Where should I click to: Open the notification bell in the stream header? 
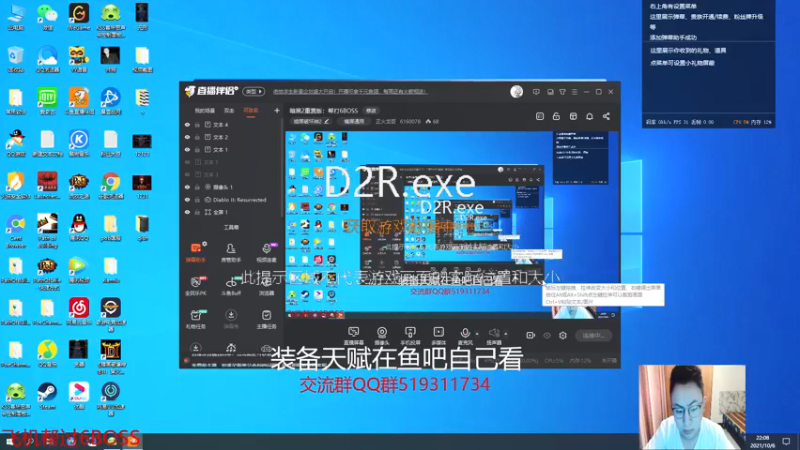589,116
